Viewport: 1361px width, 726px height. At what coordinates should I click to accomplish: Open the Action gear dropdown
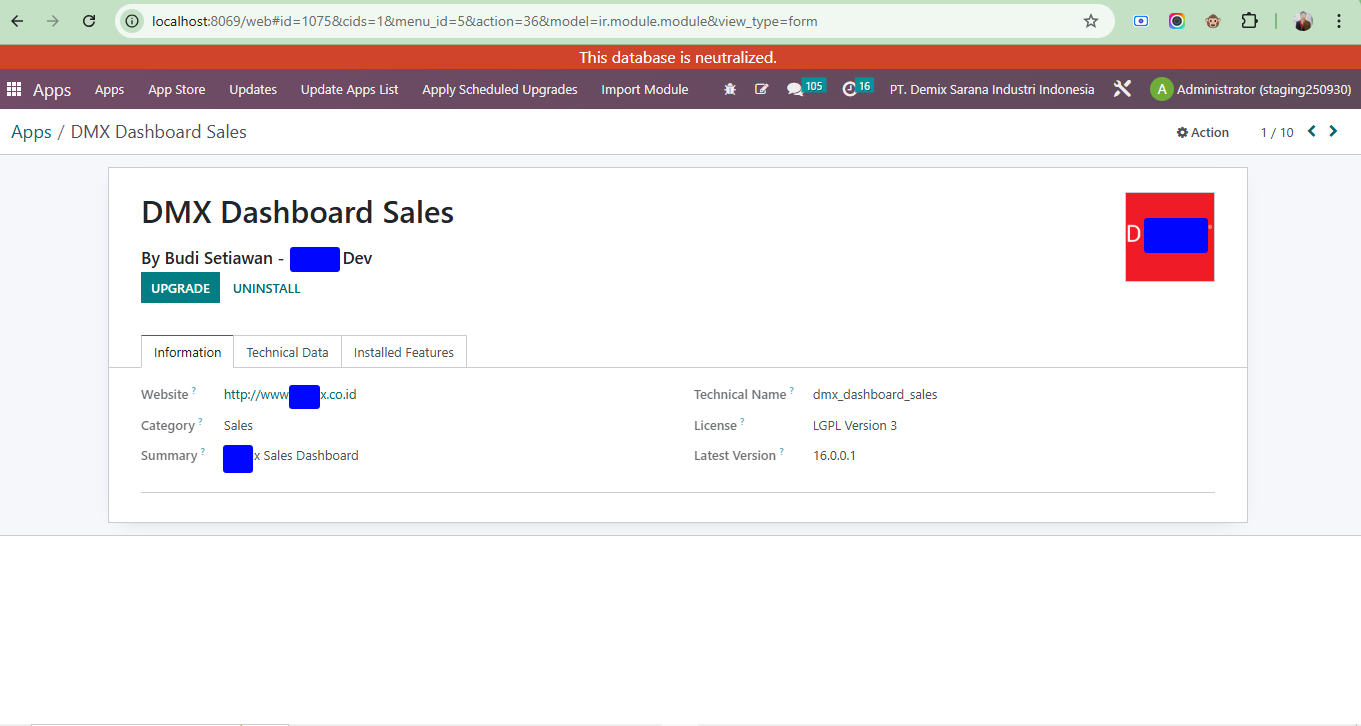click(1203, 132)
